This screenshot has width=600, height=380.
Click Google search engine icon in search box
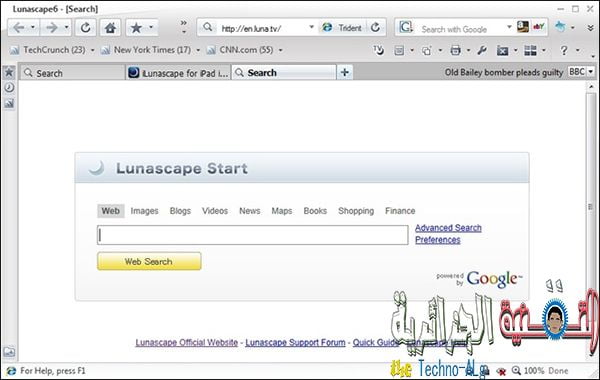click(x=406, y=28)
